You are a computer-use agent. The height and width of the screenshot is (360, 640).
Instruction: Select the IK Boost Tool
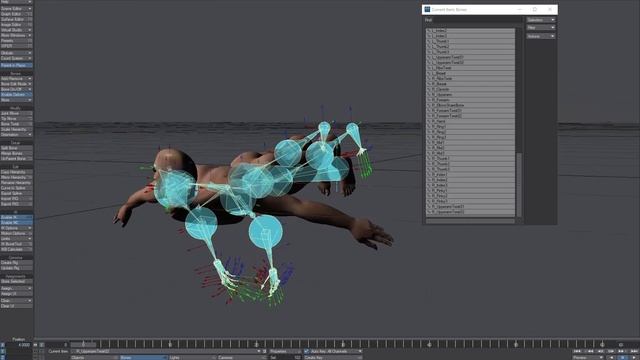16,244
